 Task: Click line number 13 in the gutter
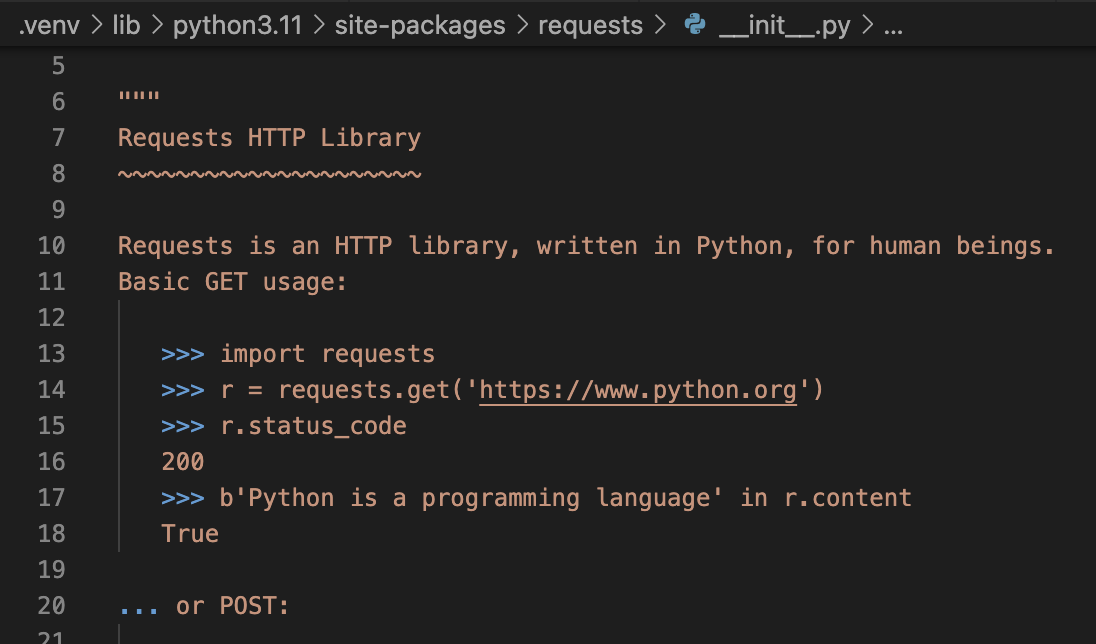pyautogui.click(x=51, y=354)
